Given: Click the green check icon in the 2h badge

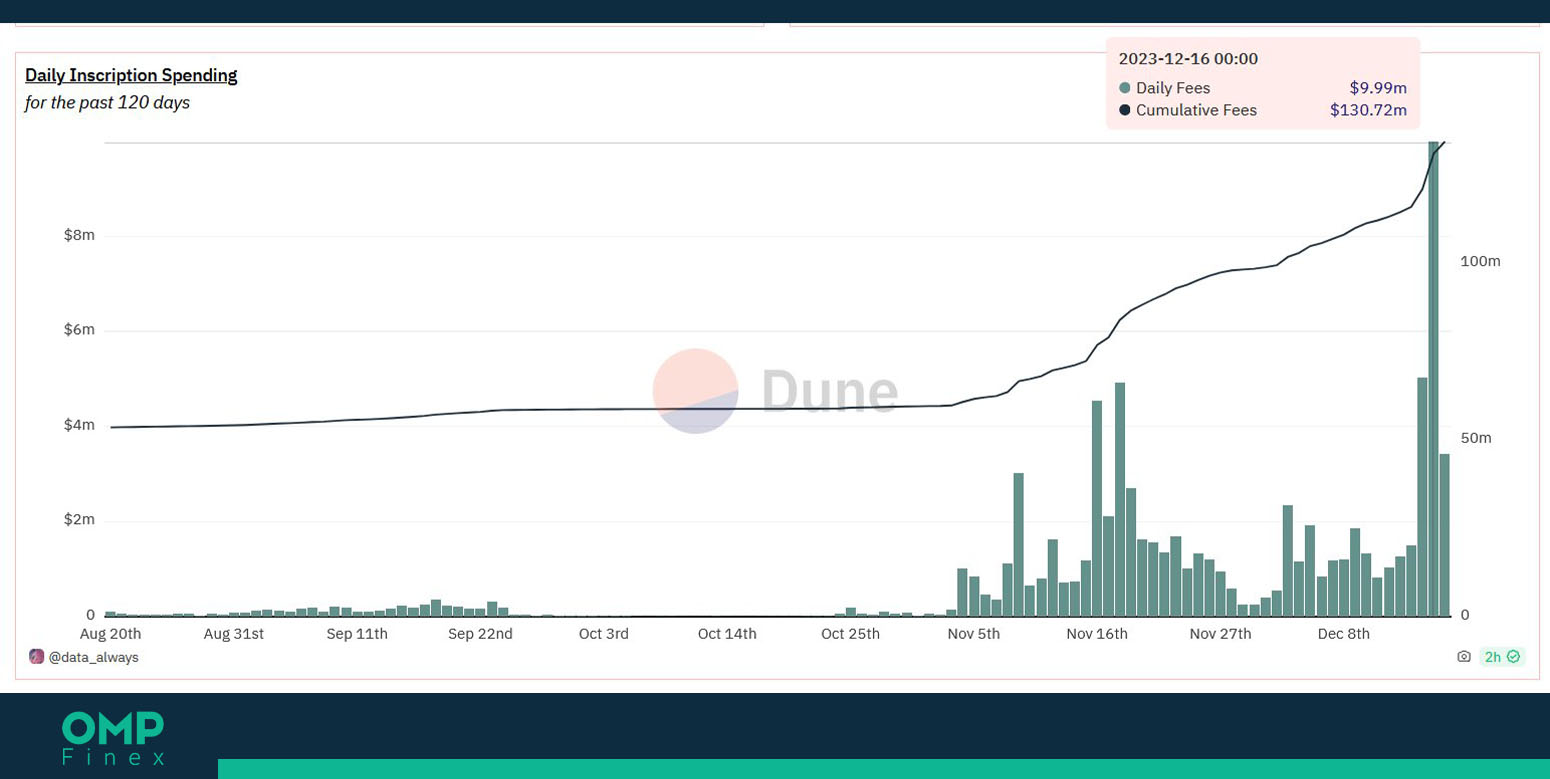Looking at the screenshot, I should (1514, 657).
